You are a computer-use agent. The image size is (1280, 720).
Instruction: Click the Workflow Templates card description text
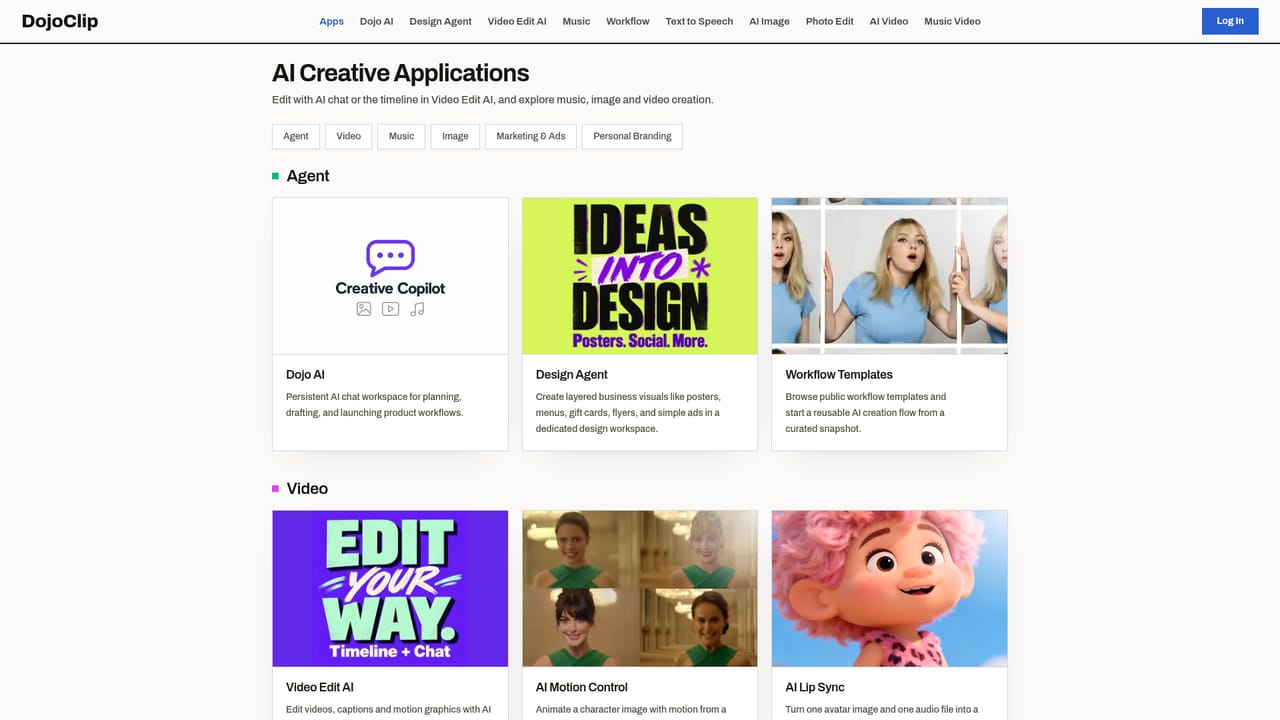[866, 412]
